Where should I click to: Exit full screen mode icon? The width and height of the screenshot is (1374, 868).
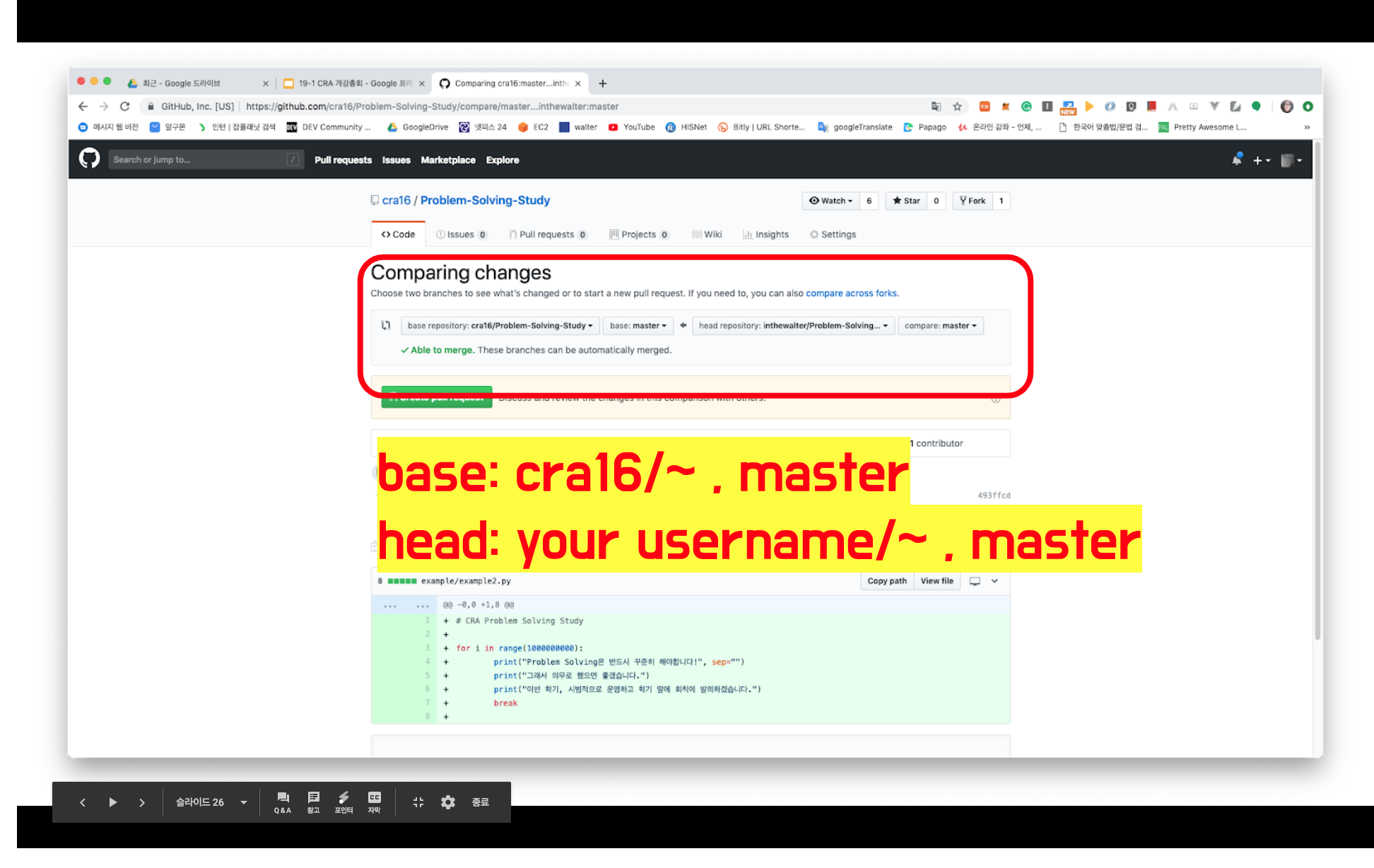[x=418, y=802]
